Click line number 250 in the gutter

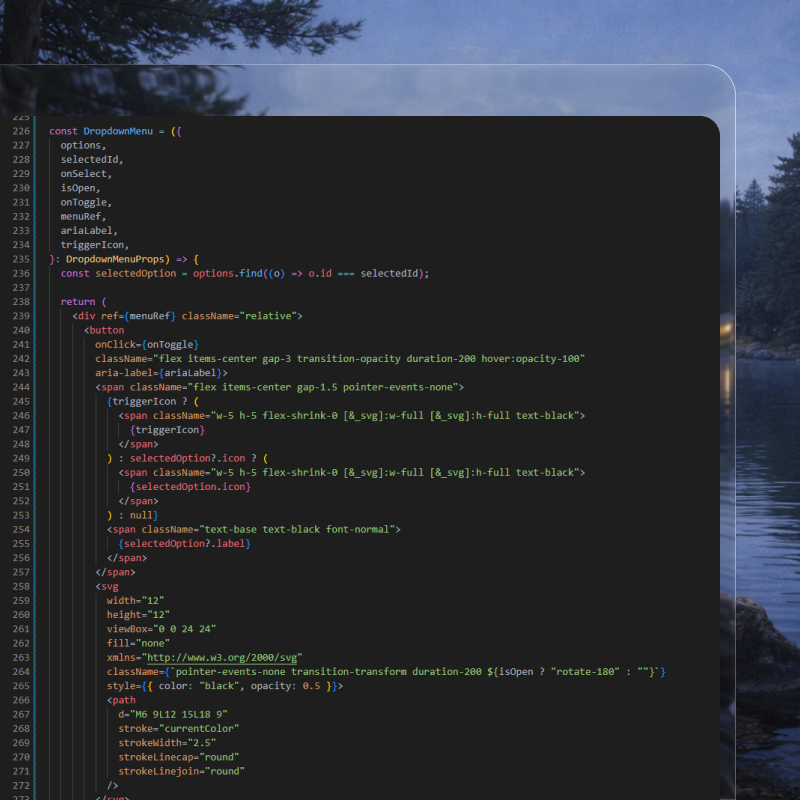tap(20, 472)
